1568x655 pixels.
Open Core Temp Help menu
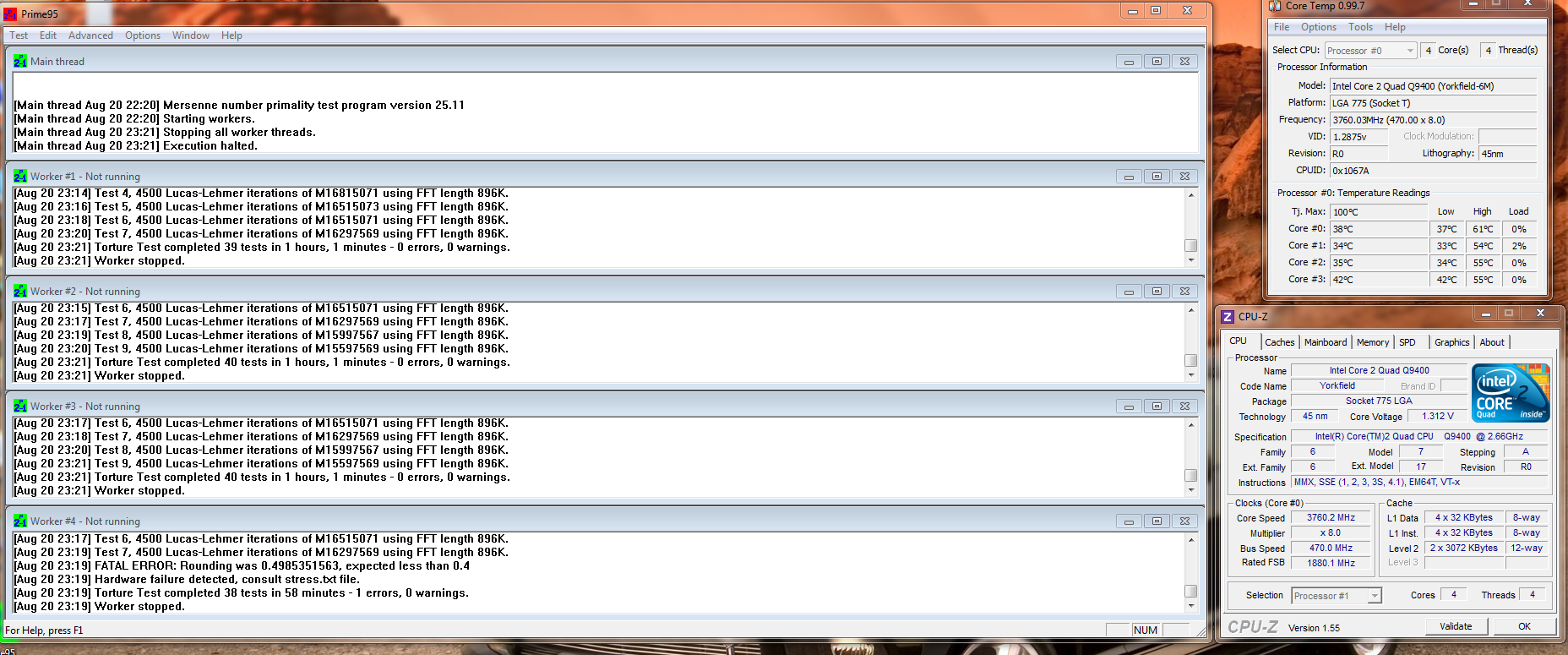(1395, 27)
